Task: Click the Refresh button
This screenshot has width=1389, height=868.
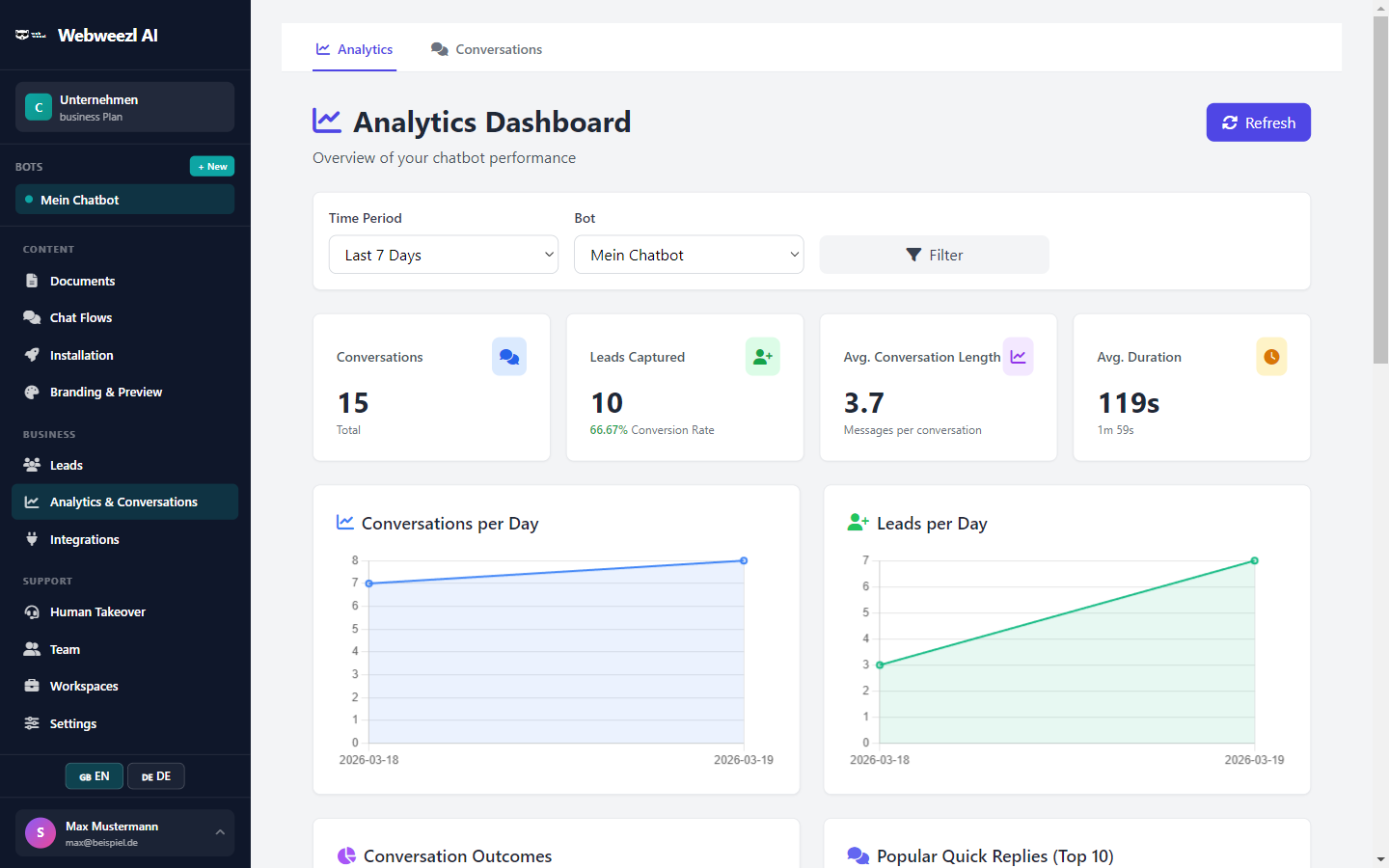Action: (x=1258, y=122)
